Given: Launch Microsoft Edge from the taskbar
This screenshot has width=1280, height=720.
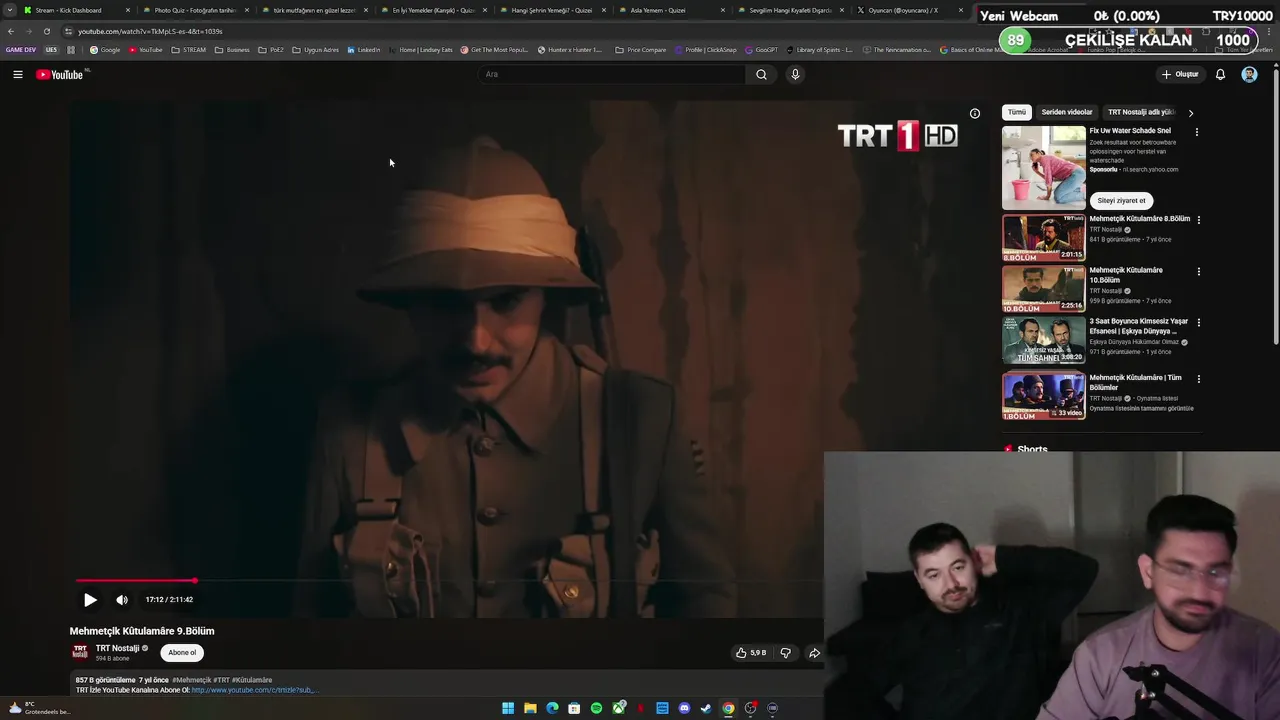Looking at the screenshot, I should pyautogui.click(x=552, y=708).
